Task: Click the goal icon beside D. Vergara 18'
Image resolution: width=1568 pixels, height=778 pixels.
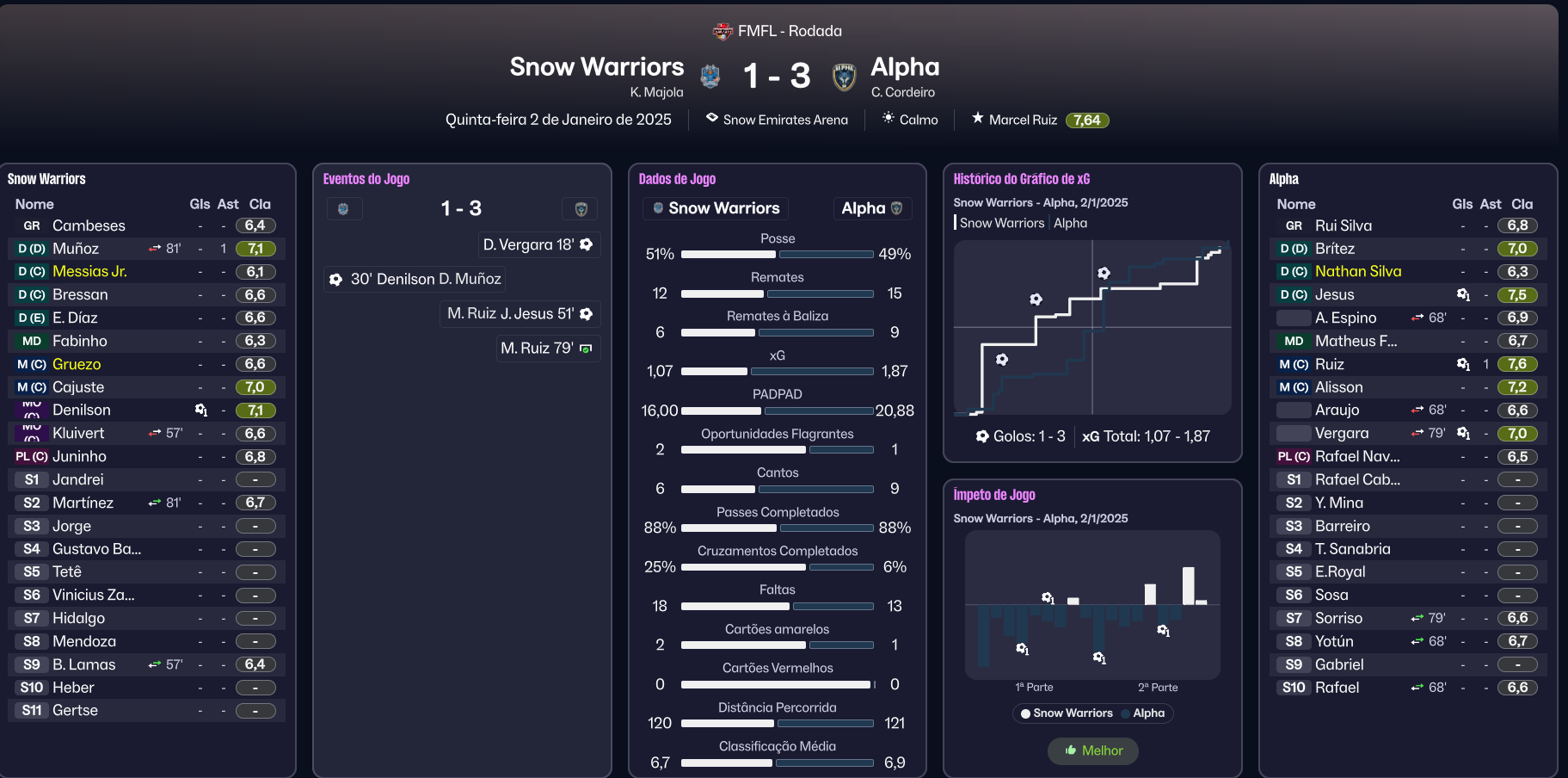Action: click(x=587, y=244)
